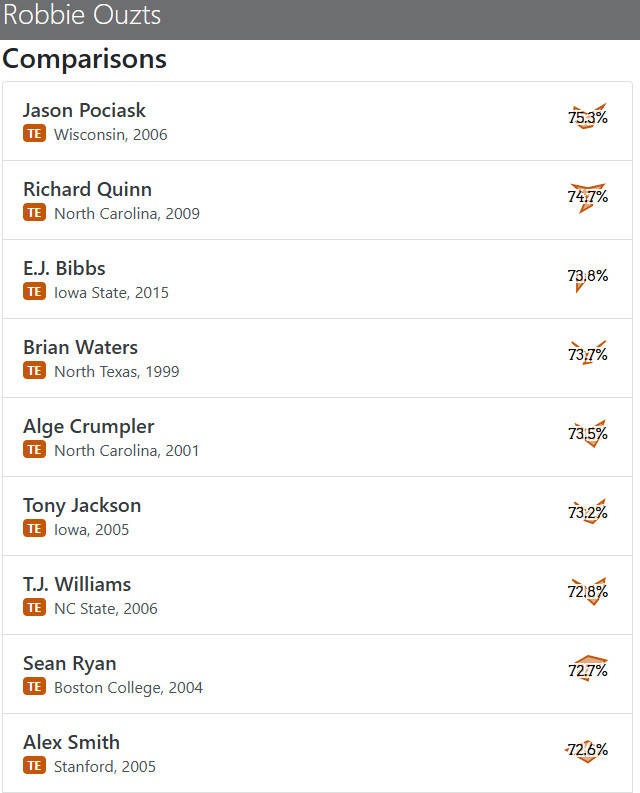Click the TE badge beside Jason Pociask
The image size is (640, 793).
point(34,134)
